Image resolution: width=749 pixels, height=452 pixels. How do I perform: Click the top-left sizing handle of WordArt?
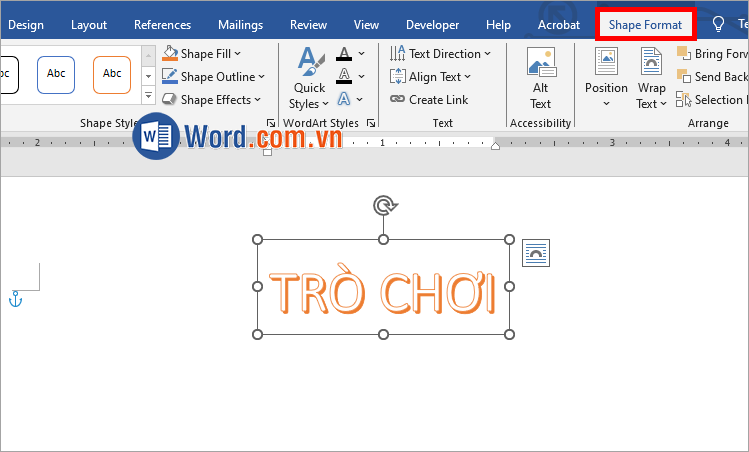257,239
